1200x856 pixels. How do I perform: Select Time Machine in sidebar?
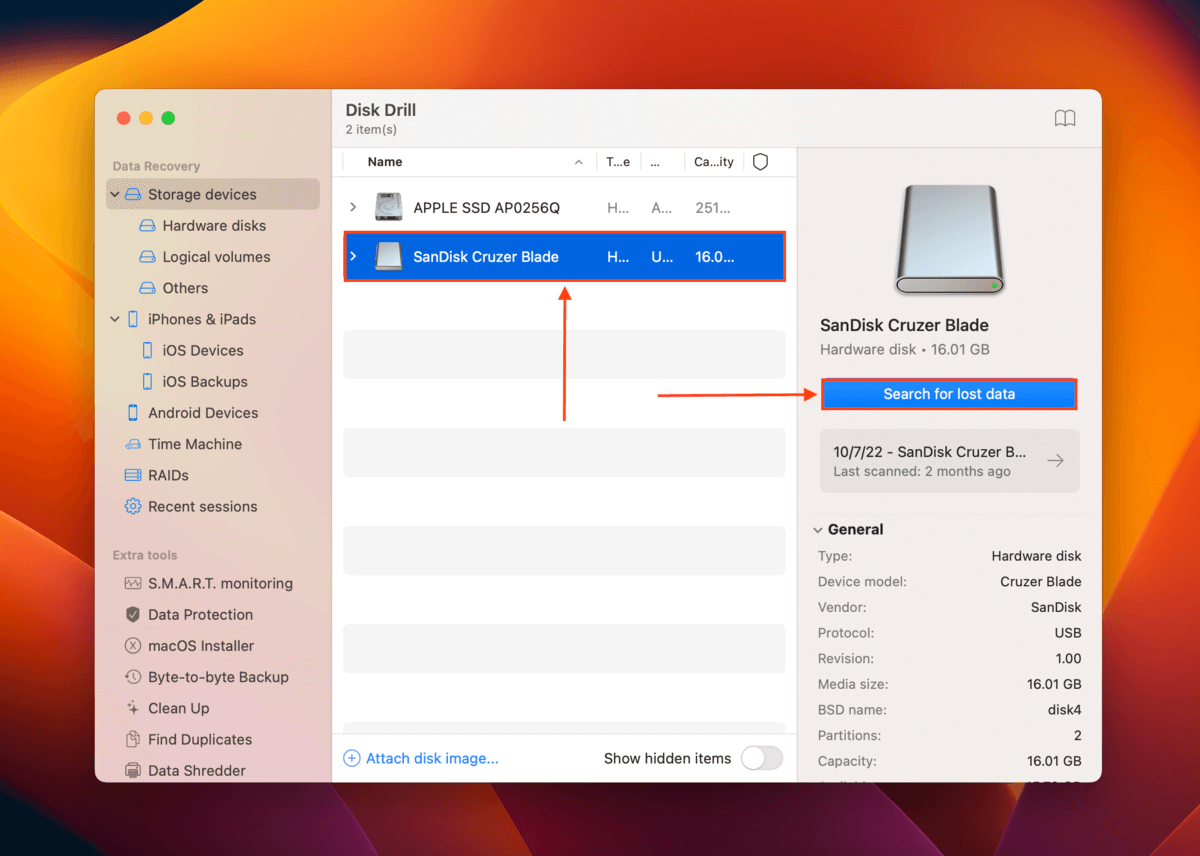195,444
